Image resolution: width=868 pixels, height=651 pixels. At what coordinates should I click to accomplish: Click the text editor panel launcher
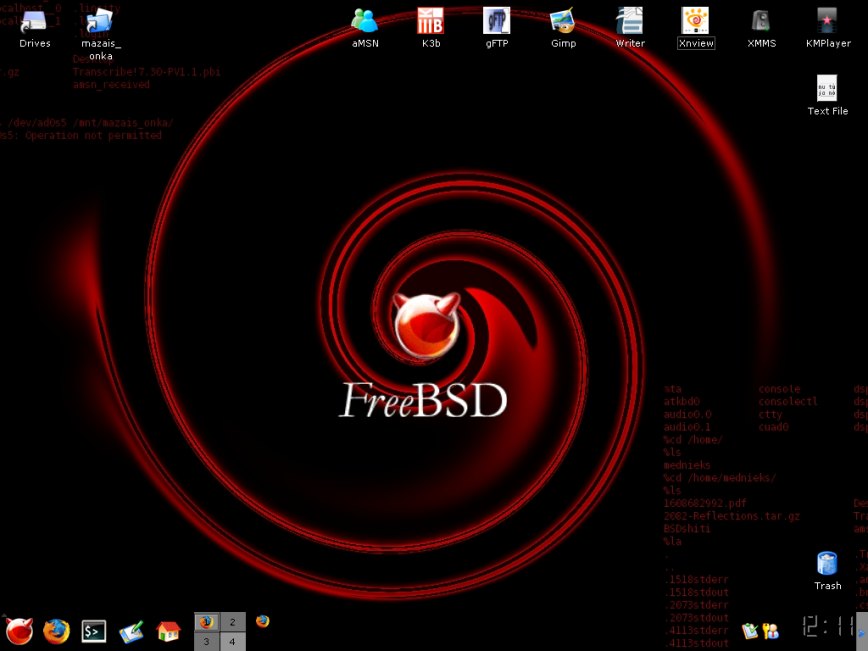pyautogui.click(x=131, y=632)
